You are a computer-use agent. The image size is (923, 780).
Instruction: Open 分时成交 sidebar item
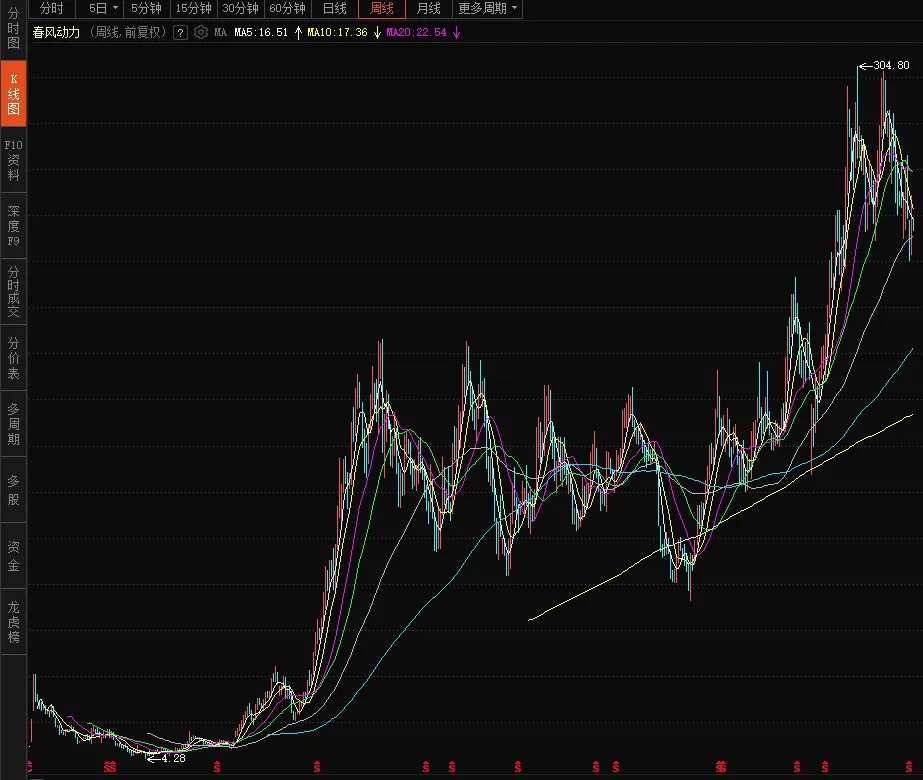point(13,292)
